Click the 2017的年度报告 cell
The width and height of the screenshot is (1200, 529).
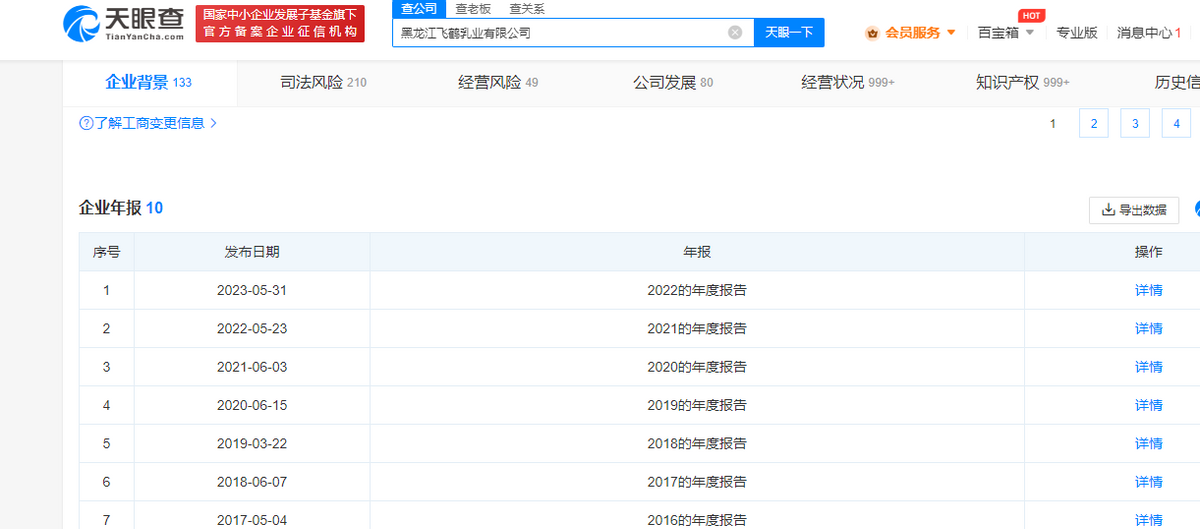tap(697, 482)
